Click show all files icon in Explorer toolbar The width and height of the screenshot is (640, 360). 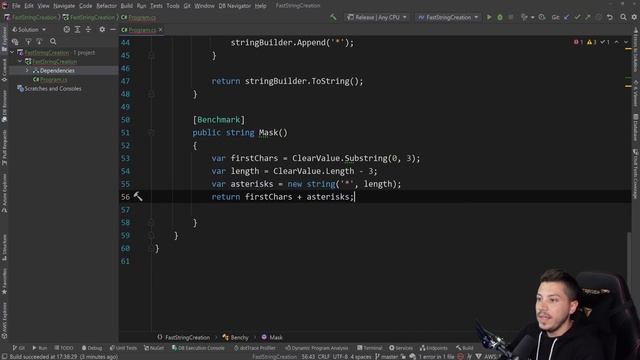pyautogui.click(x=15, y=42)
